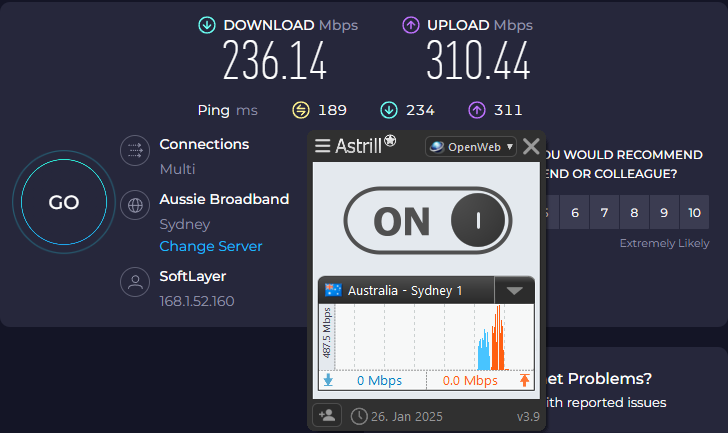The width and height of the screenshot is (728, 433).
Task: Rate recommendation score 7
Action: click(604, 213)
